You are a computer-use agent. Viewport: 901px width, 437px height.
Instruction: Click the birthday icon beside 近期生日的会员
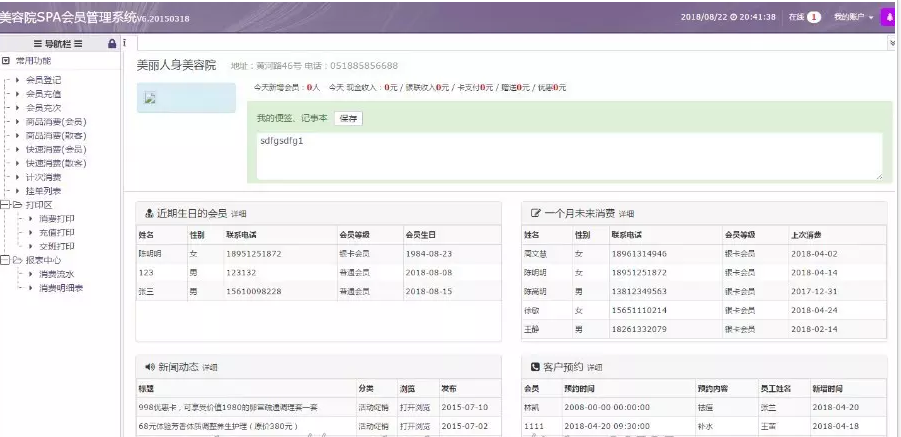tap(148, 213)
